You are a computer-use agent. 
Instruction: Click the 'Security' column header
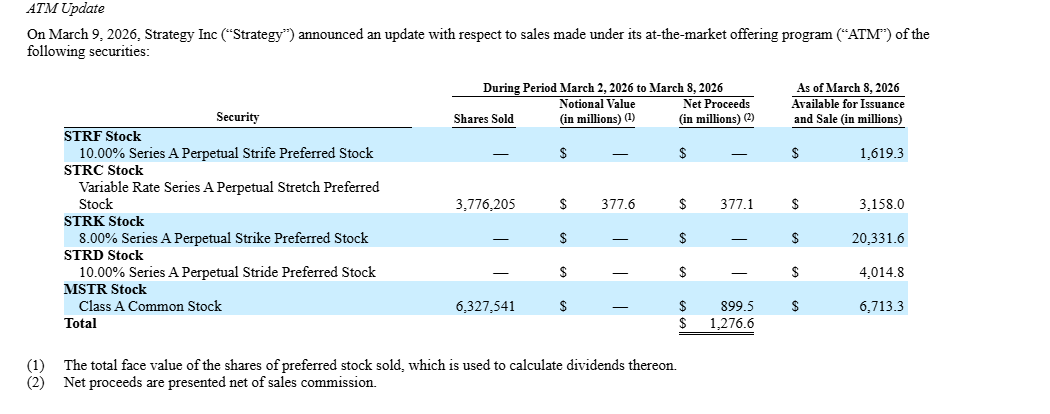click(238, 117)
